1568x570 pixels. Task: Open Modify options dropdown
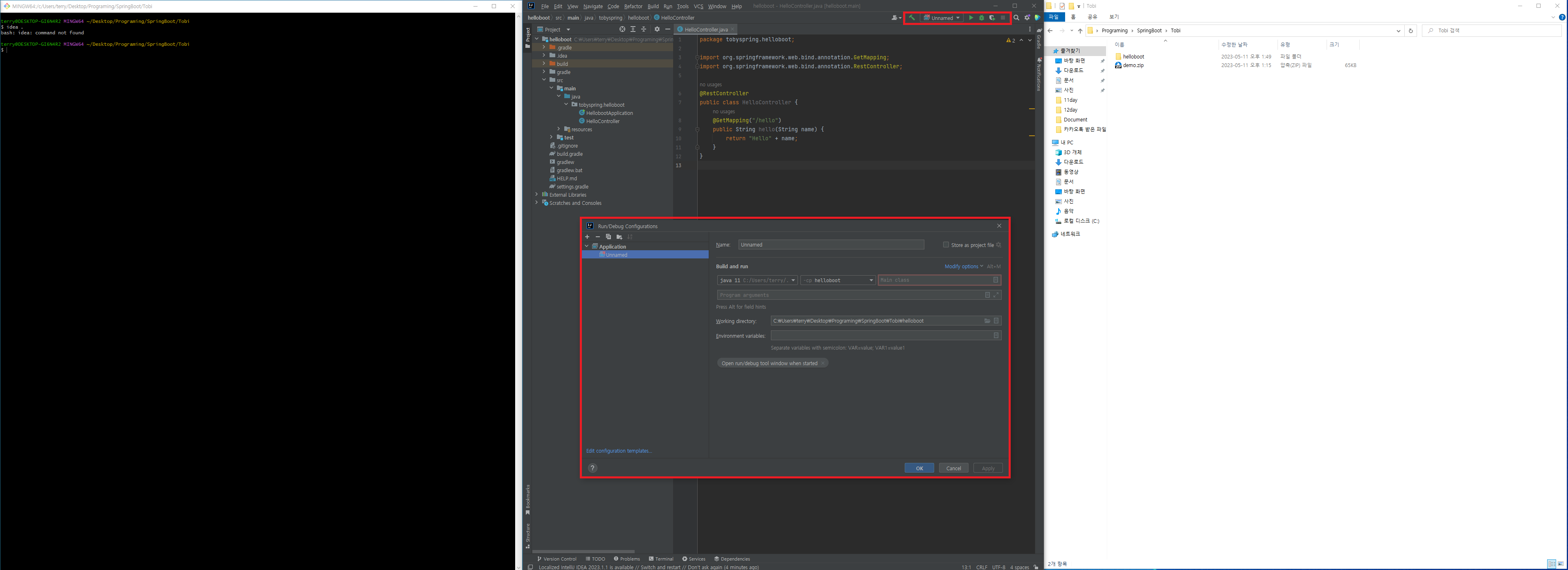pos(964,267)
